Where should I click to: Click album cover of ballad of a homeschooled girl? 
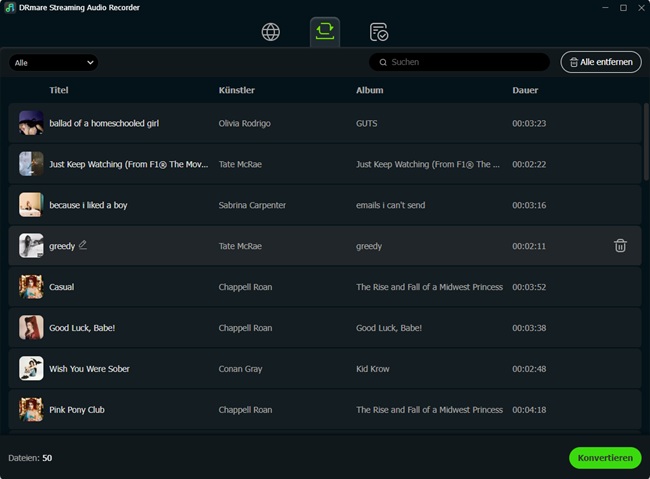point(31,123)
